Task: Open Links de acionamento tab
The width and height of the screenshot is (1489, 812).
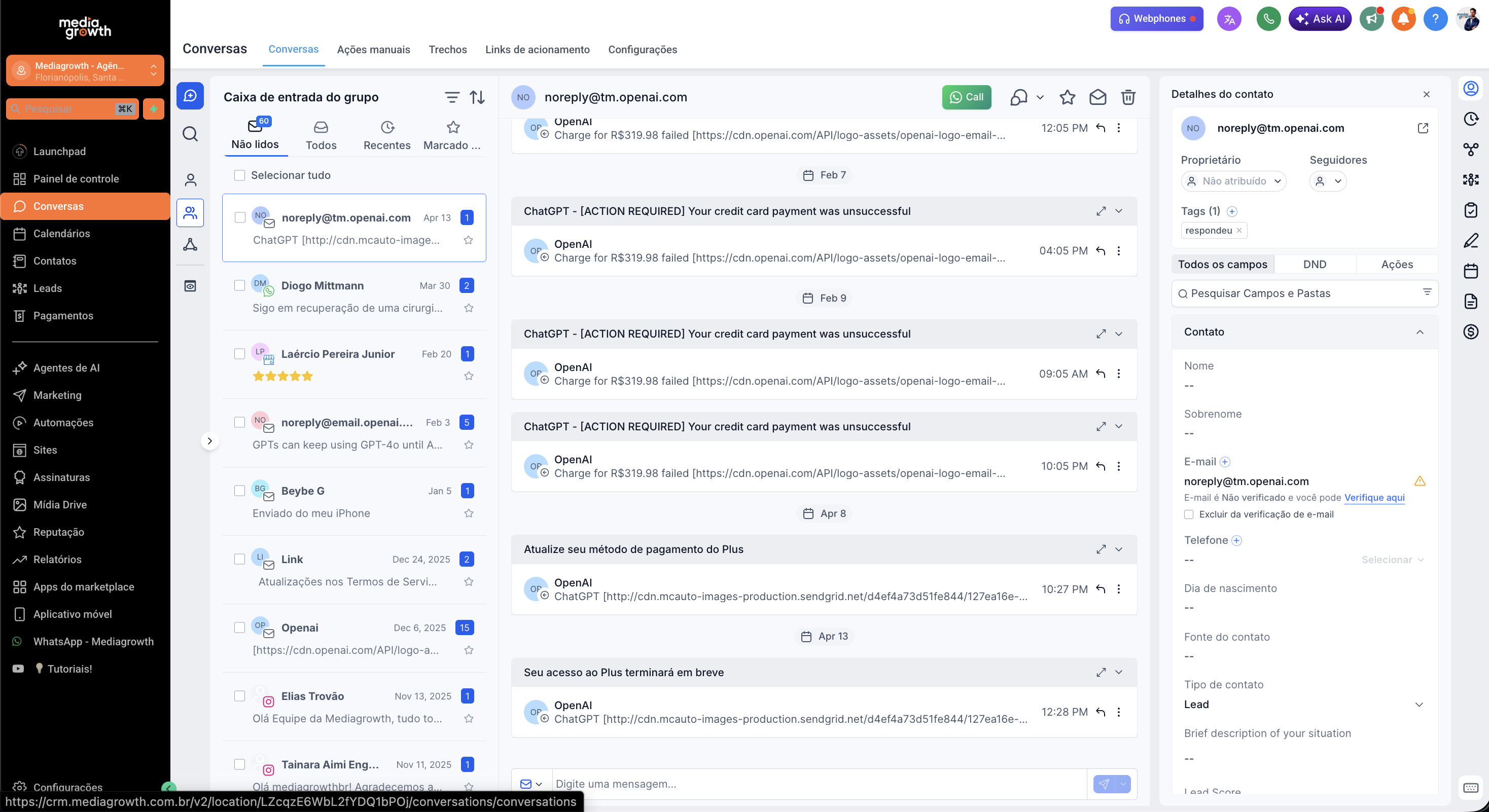Action: (537, 50)
